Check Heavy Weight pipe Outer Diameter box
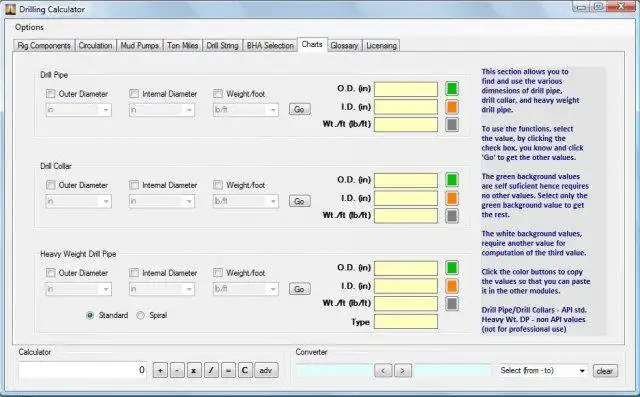This screenshot has height=397, width=640. (51, 273)
